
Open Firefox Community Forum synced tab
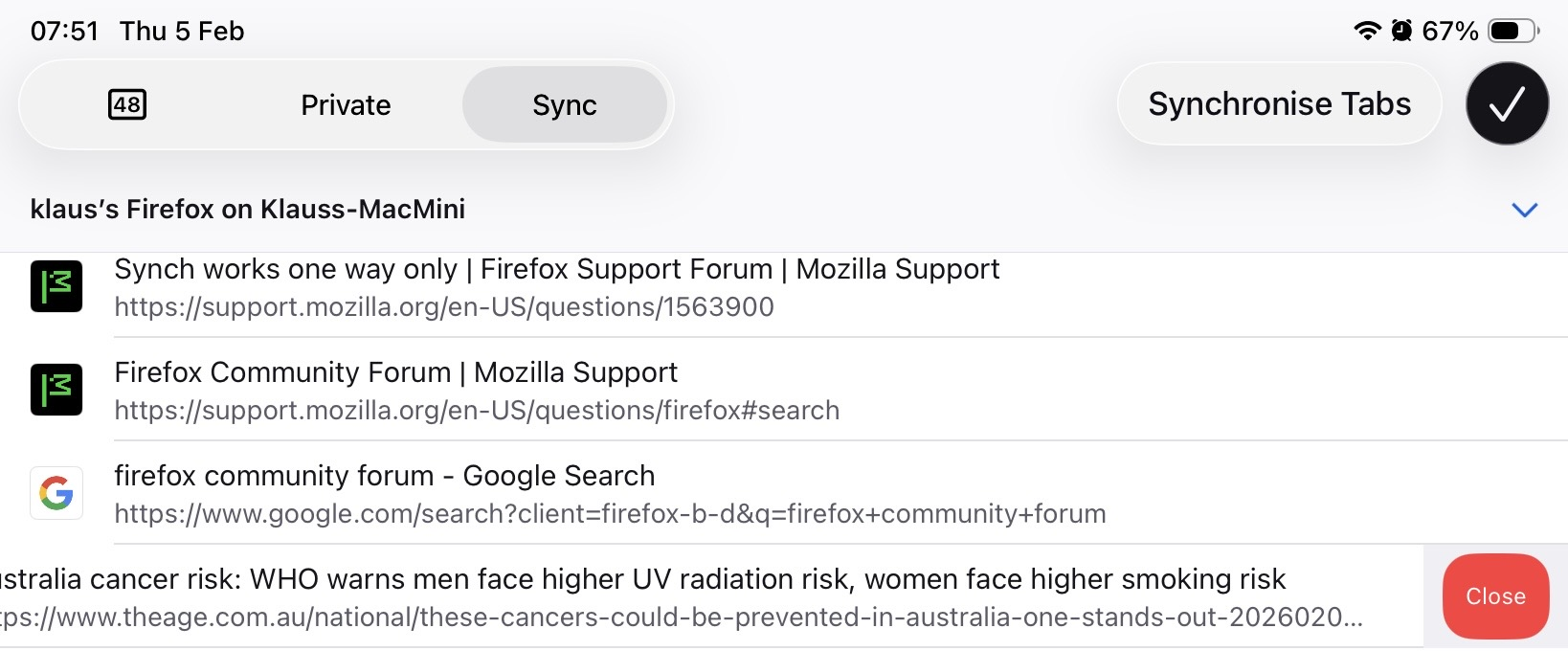point(395,372)
